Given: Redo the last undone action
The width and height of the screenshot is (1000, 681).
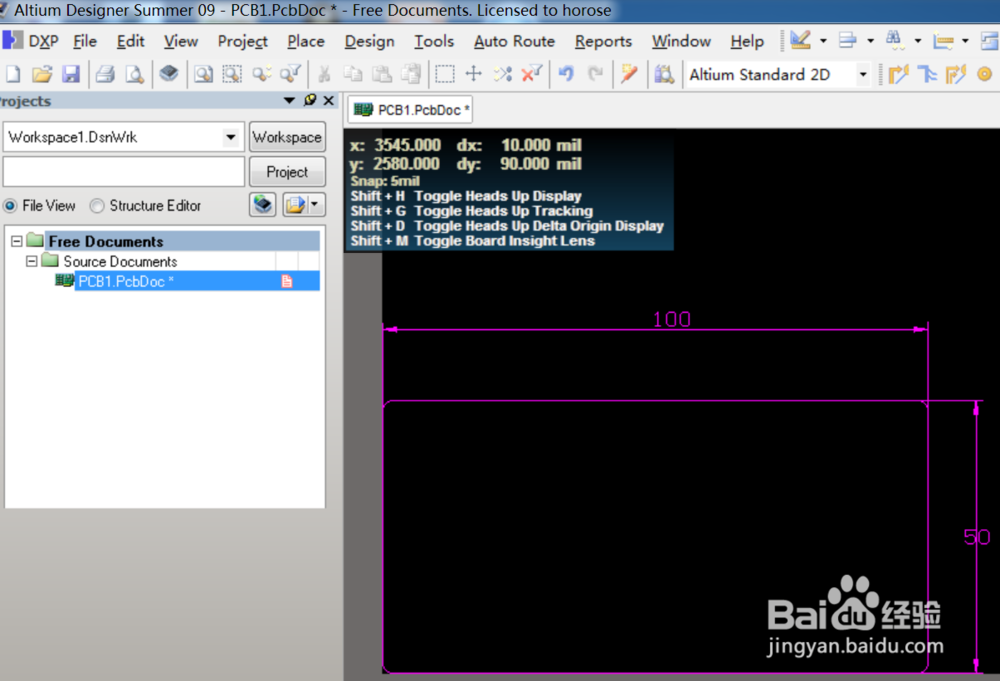Looking at the screenshot, I should pos(595,75).
